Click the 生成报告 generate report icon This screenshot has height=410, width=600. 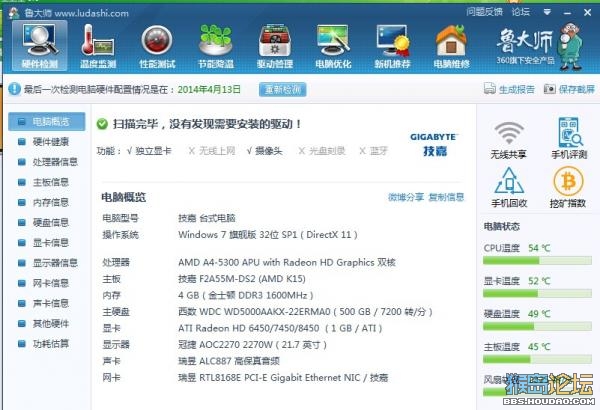click(x=490, y=88)
